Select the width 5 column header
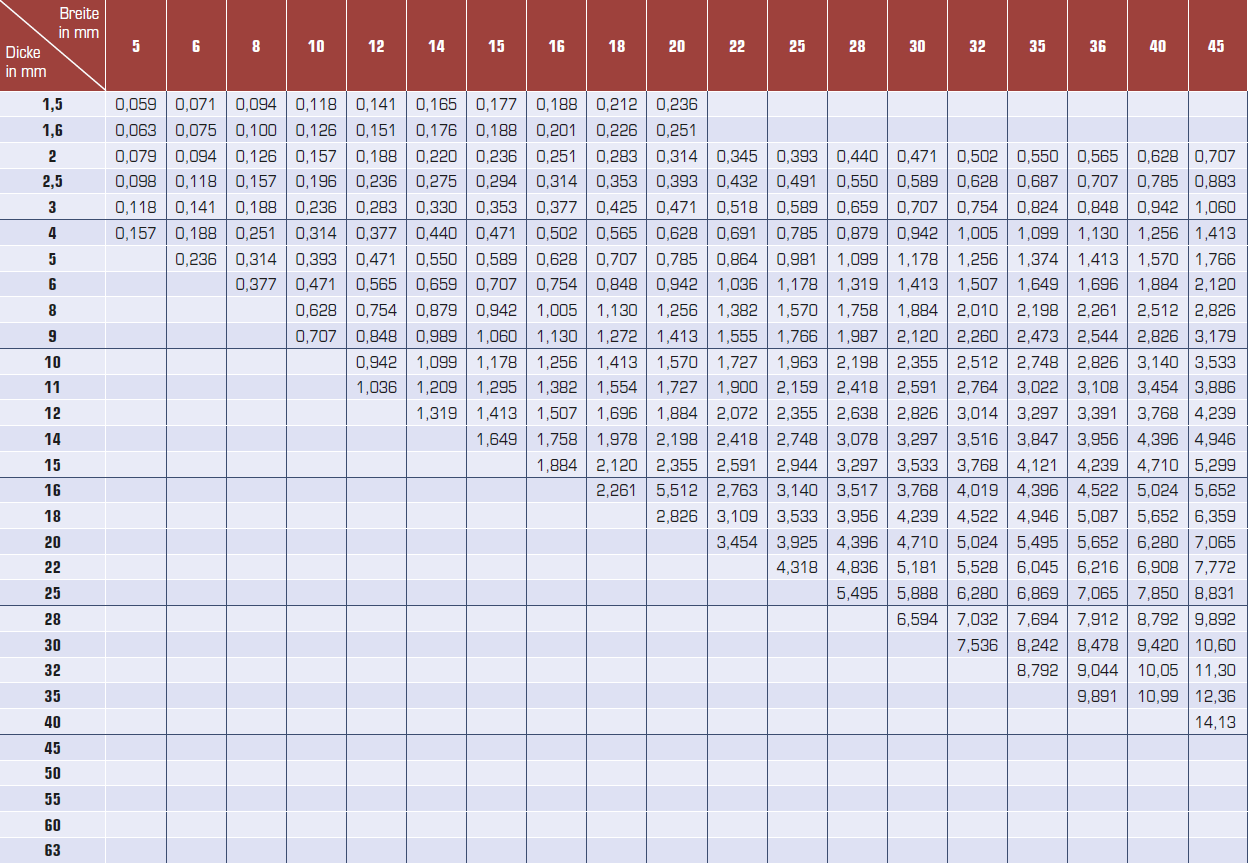 [x=136, y=46]
